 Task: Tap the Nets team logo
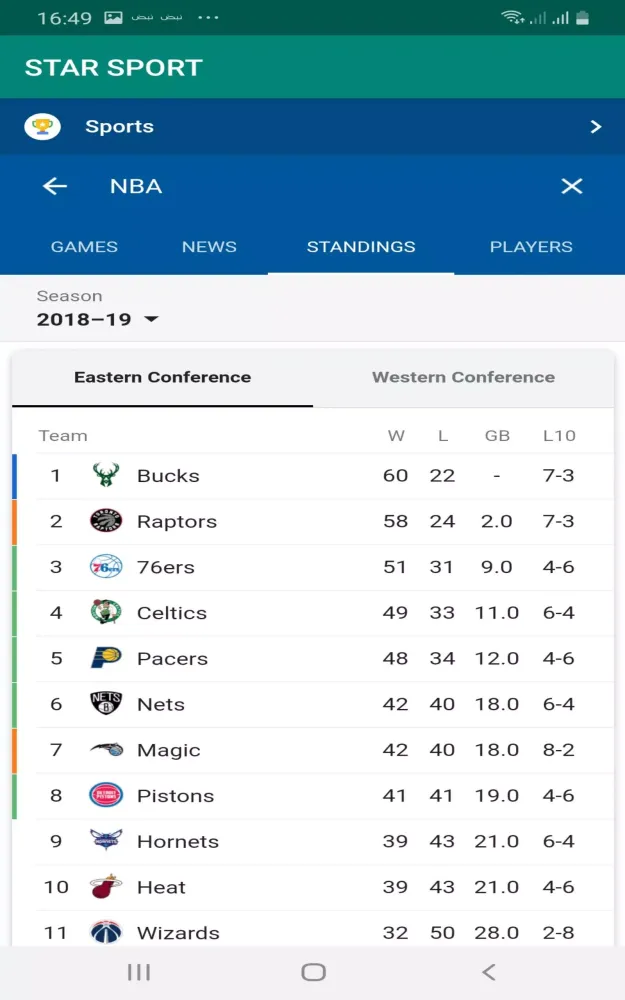coord(105,704)
